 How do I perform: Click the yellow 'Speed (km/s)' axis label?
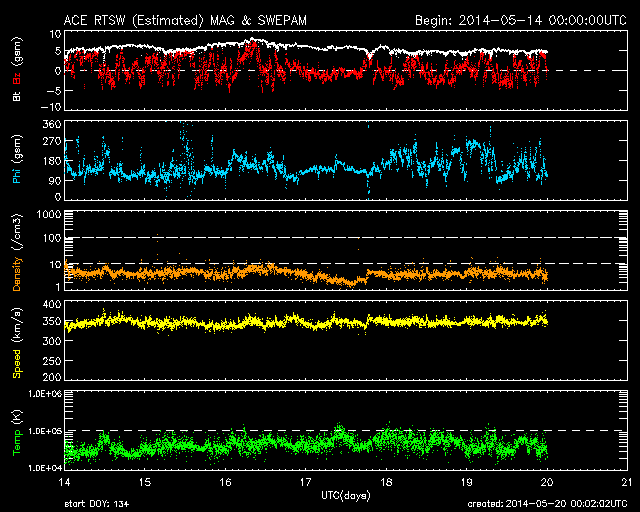[x=17, y=343]
